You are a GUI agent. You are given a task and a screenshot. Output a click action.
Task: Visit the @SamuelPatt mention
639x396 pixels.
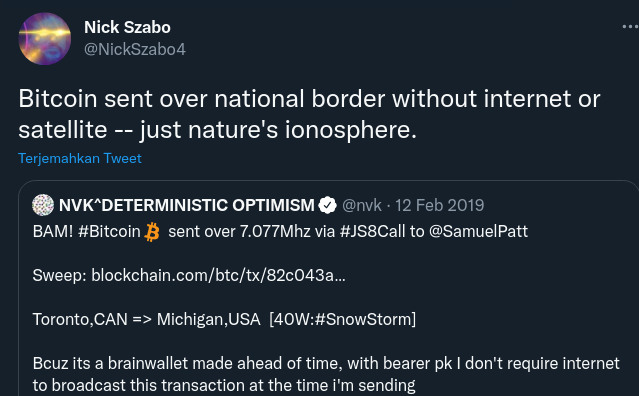[478, 231]
